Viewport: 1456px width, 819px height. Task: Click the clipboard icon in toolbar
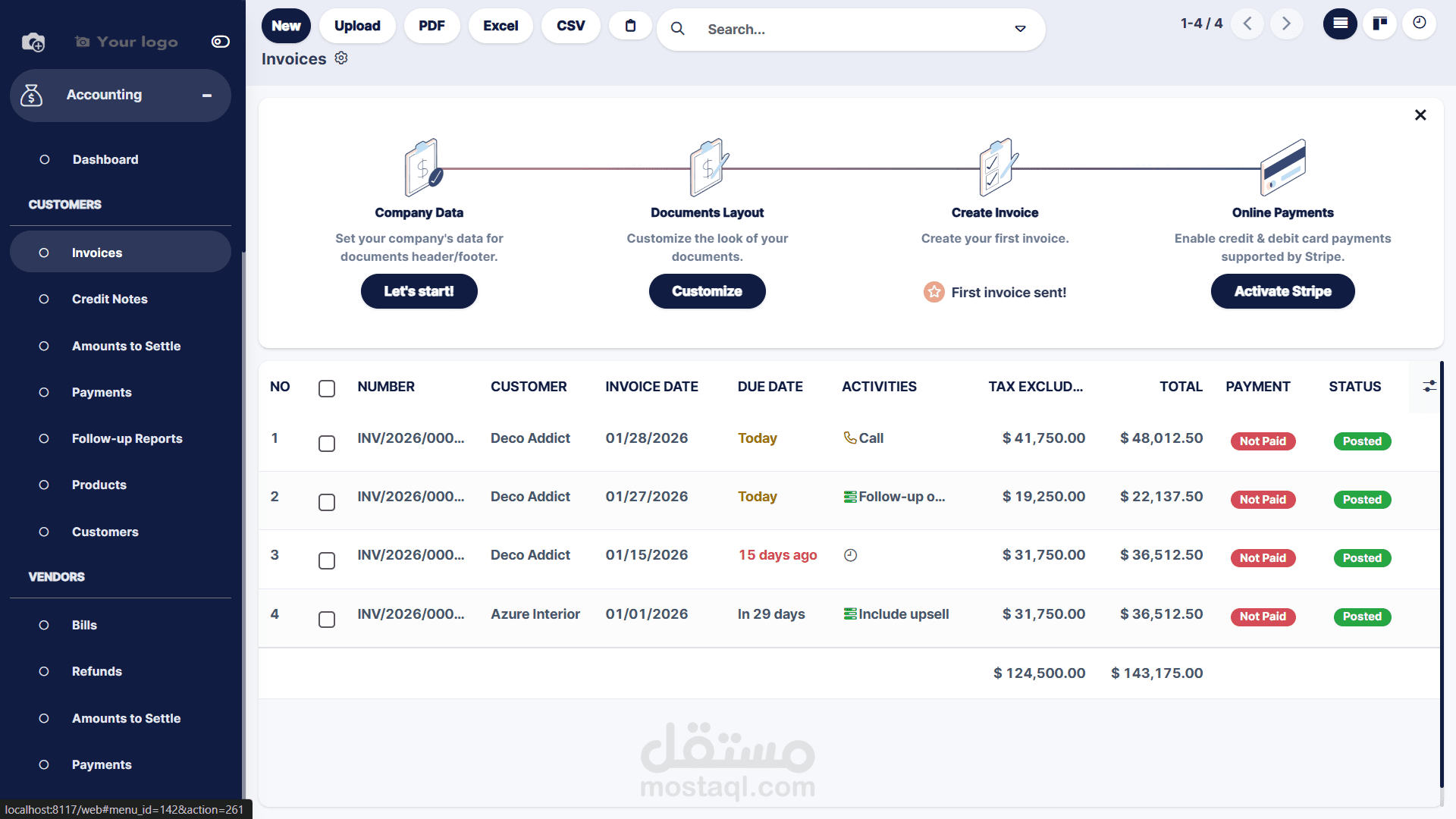point(630,26)
